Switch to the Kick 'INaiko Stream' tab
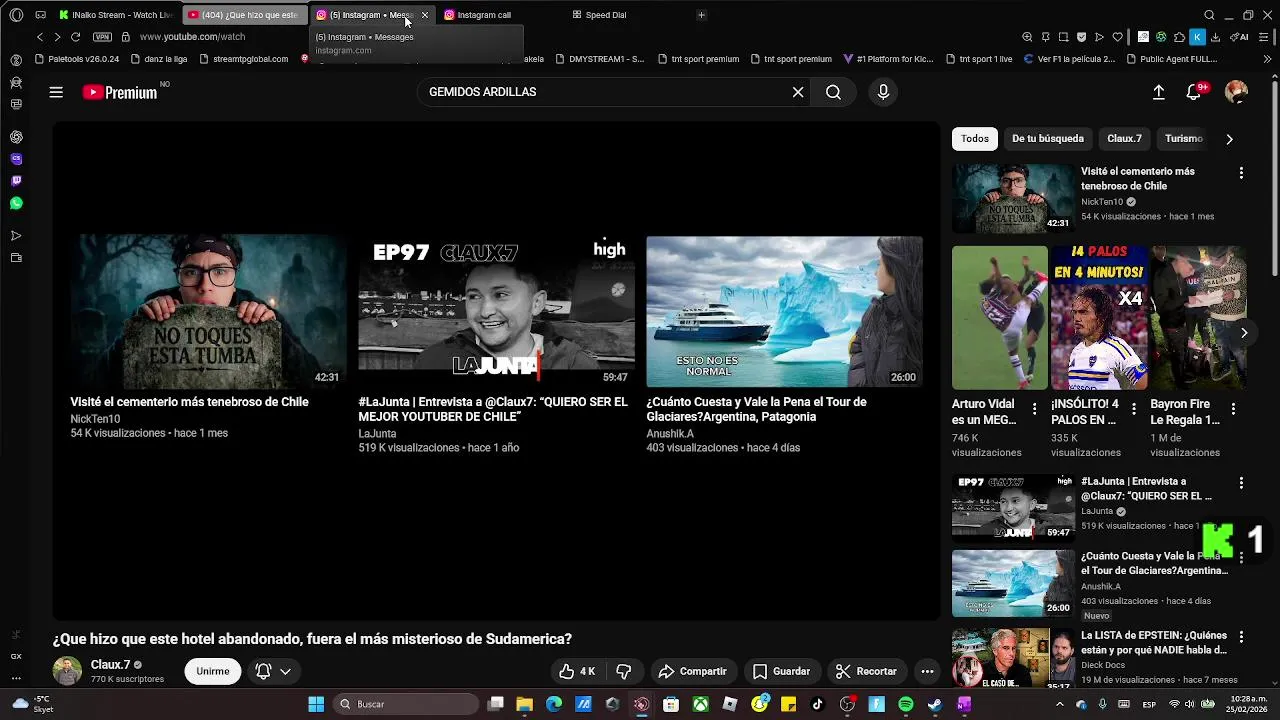The image size is (1280, 720). (x=116, y=15)
